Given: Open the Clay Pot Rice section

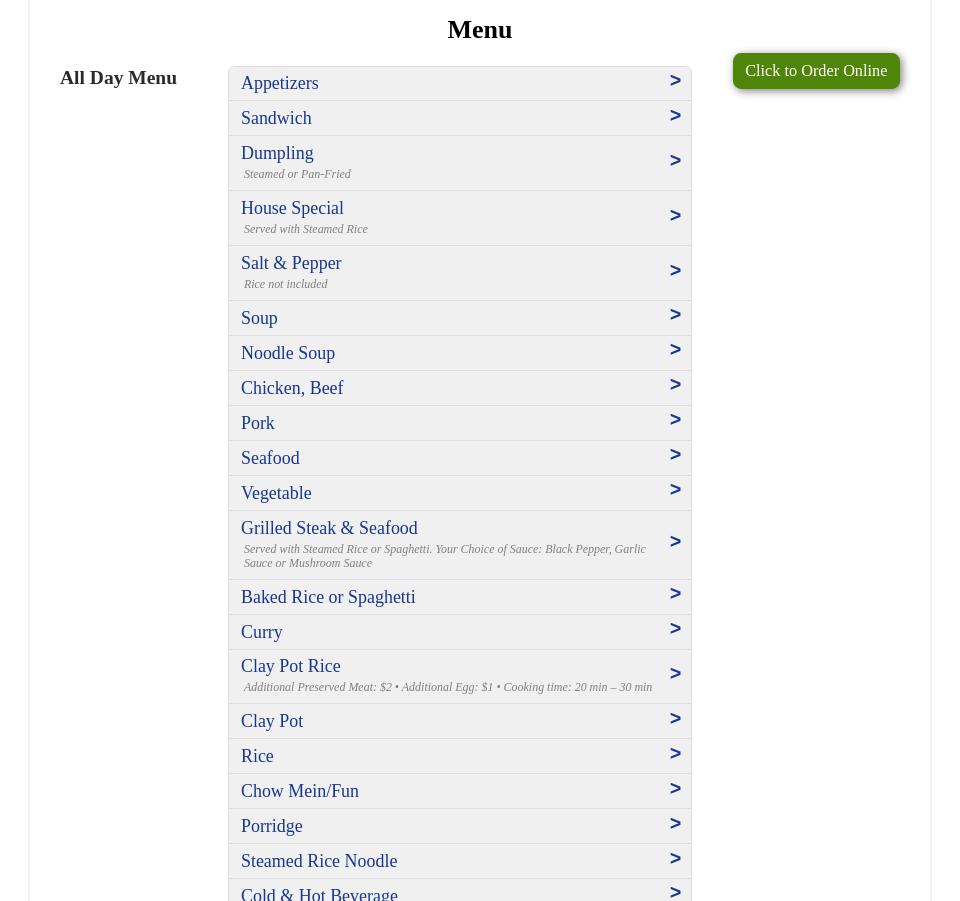Looking at the screenshot, I should pos(291,666).
